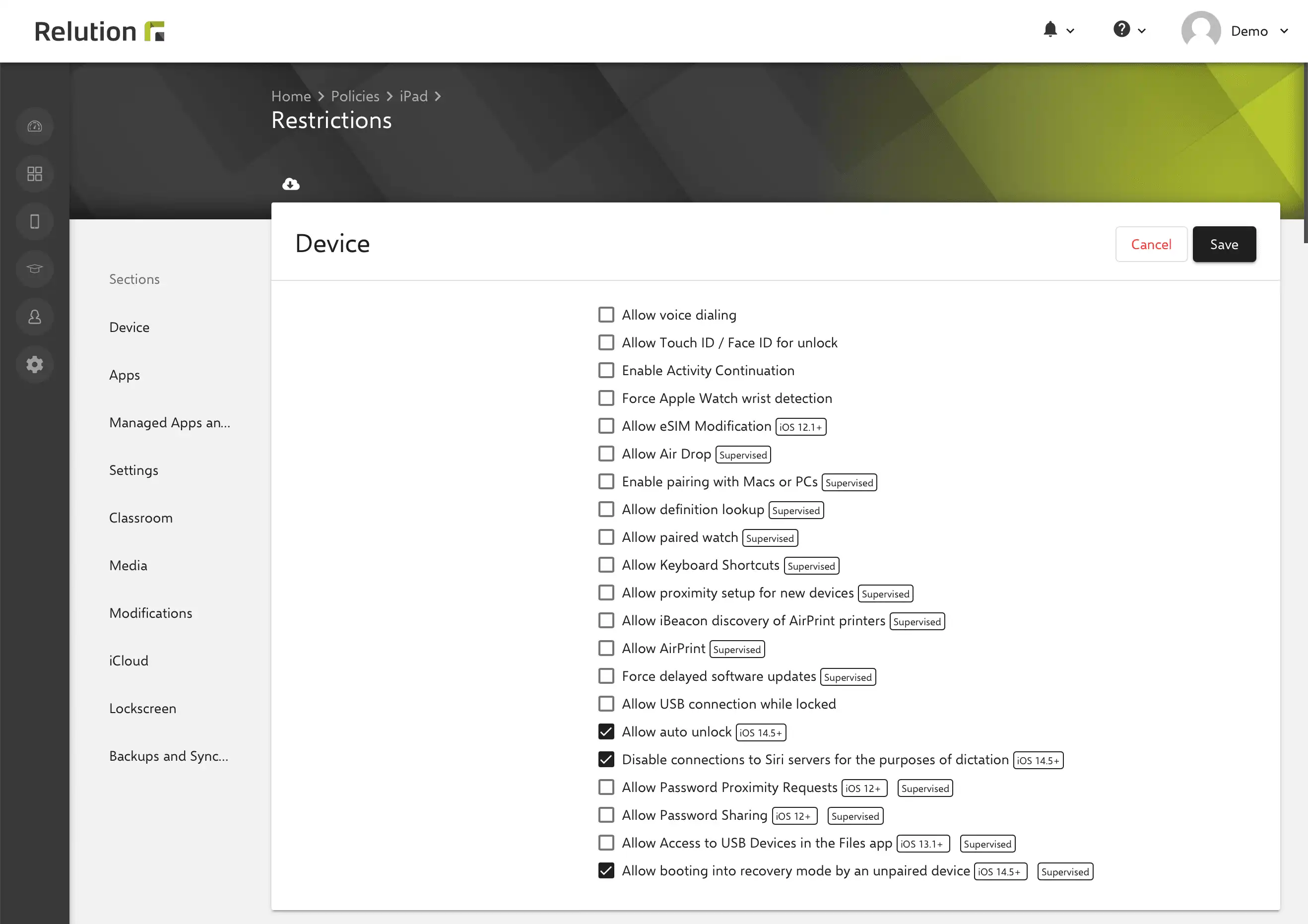Image resolution: width=1308 pixels, height=924 pixels.
Task: Click the Demo user avatar
Action: click(1201, 31)
